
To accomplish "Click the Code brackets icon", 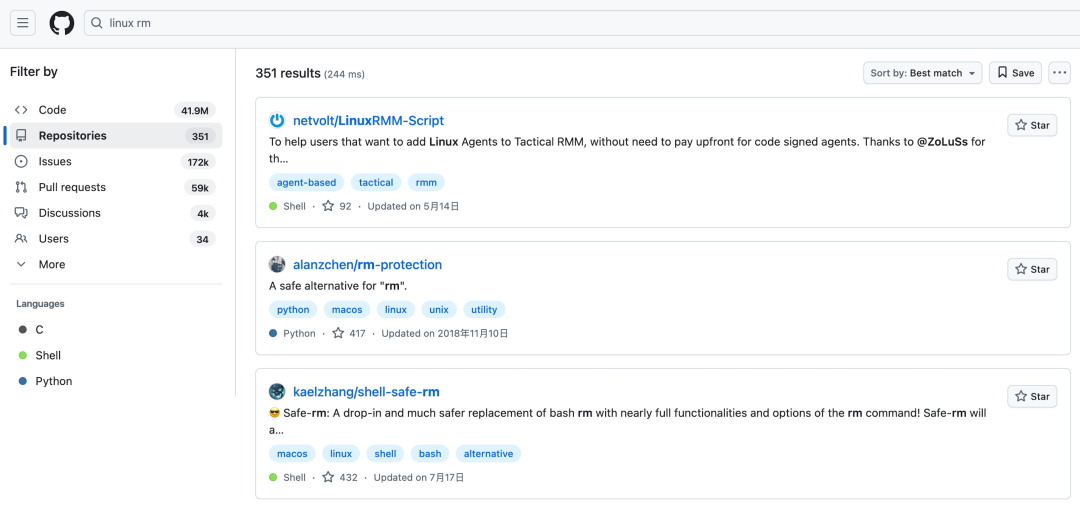I will pyautogui.click(x=21, y=110).
